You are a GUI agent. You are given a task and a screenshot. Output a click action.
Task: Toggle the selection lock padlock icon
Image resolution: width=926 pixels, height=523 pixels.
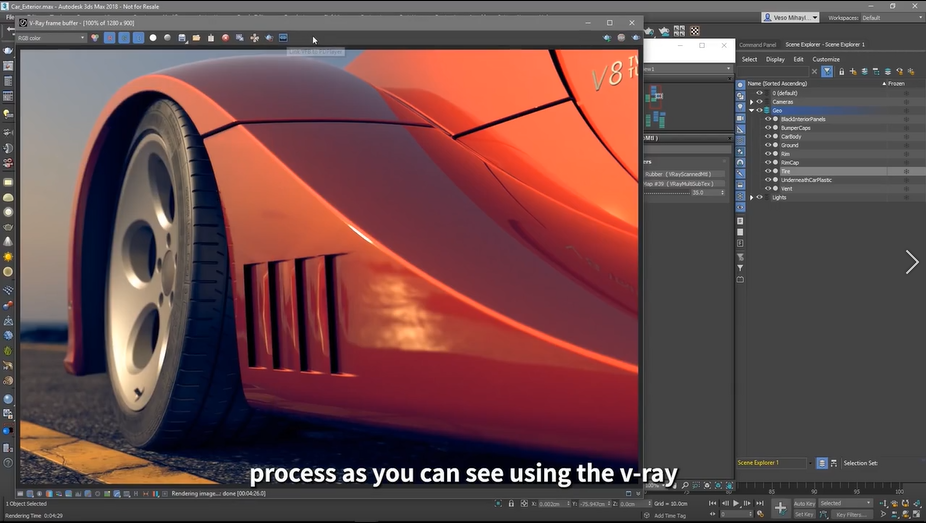pos(511,504)
